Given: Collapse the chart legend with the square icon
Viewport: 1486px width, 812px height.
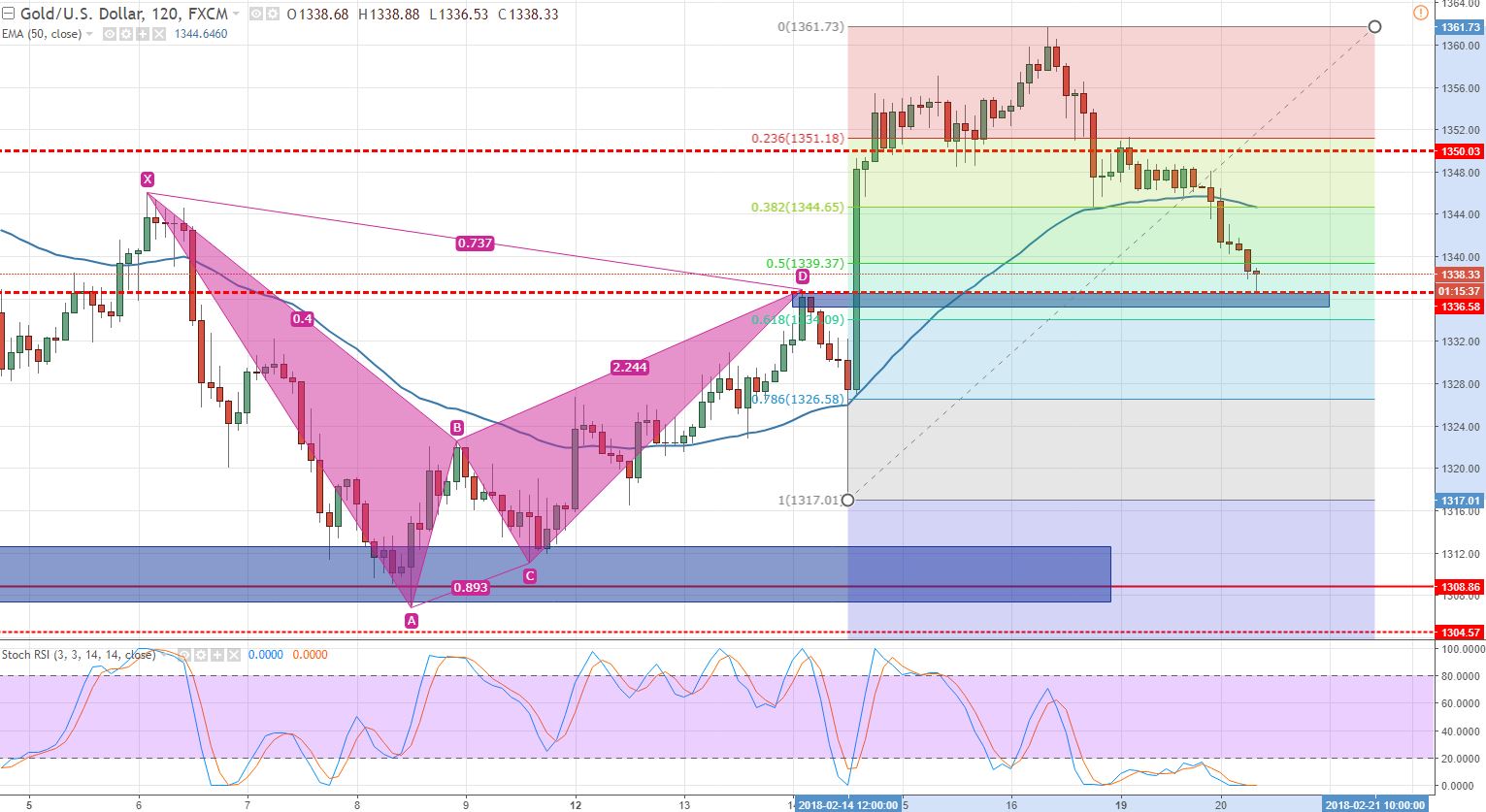Looking at the screenshot, I should tap(9, 14).
